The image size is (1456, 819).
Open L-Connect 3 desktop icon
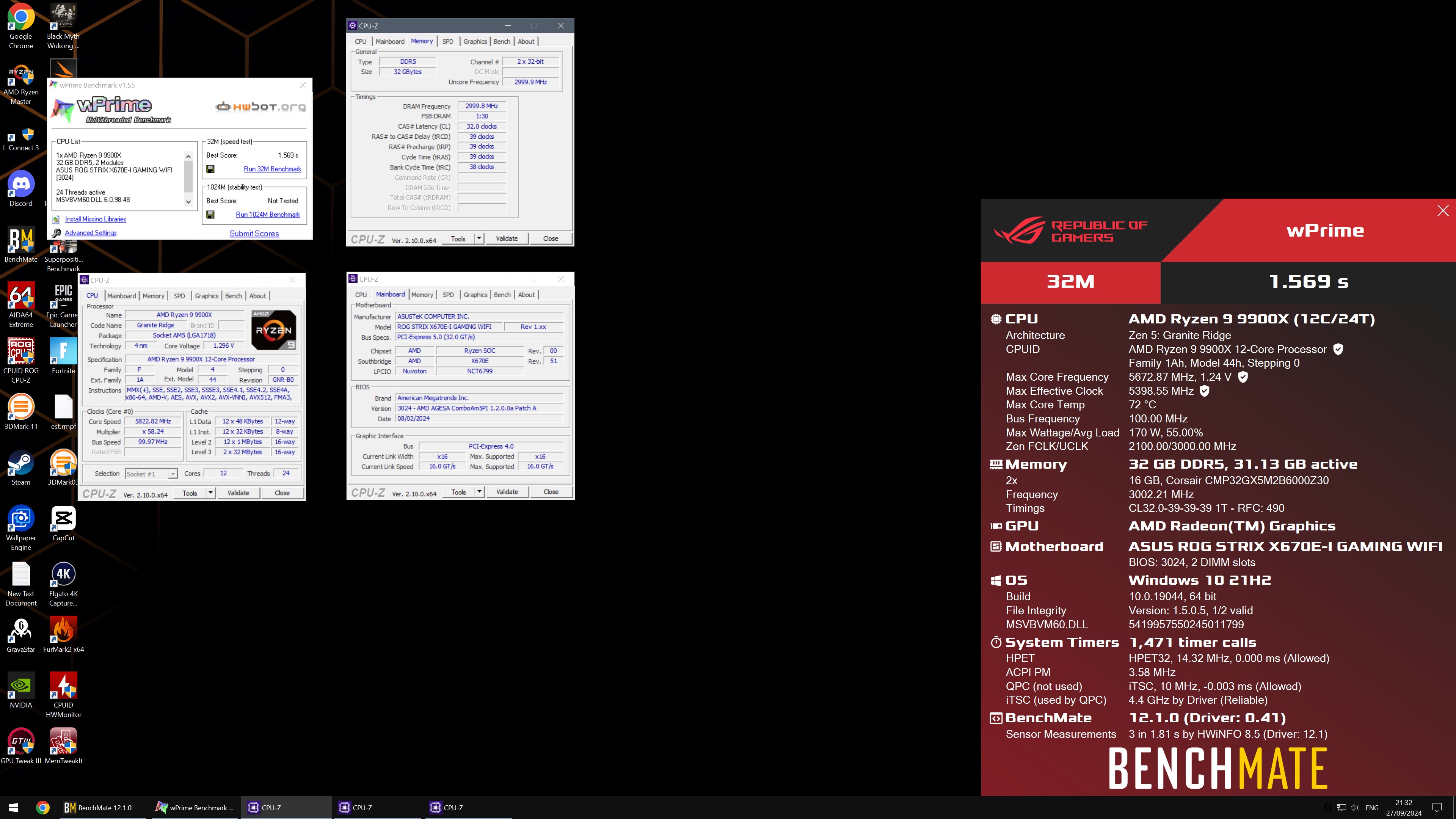click(x=21, y=140)
